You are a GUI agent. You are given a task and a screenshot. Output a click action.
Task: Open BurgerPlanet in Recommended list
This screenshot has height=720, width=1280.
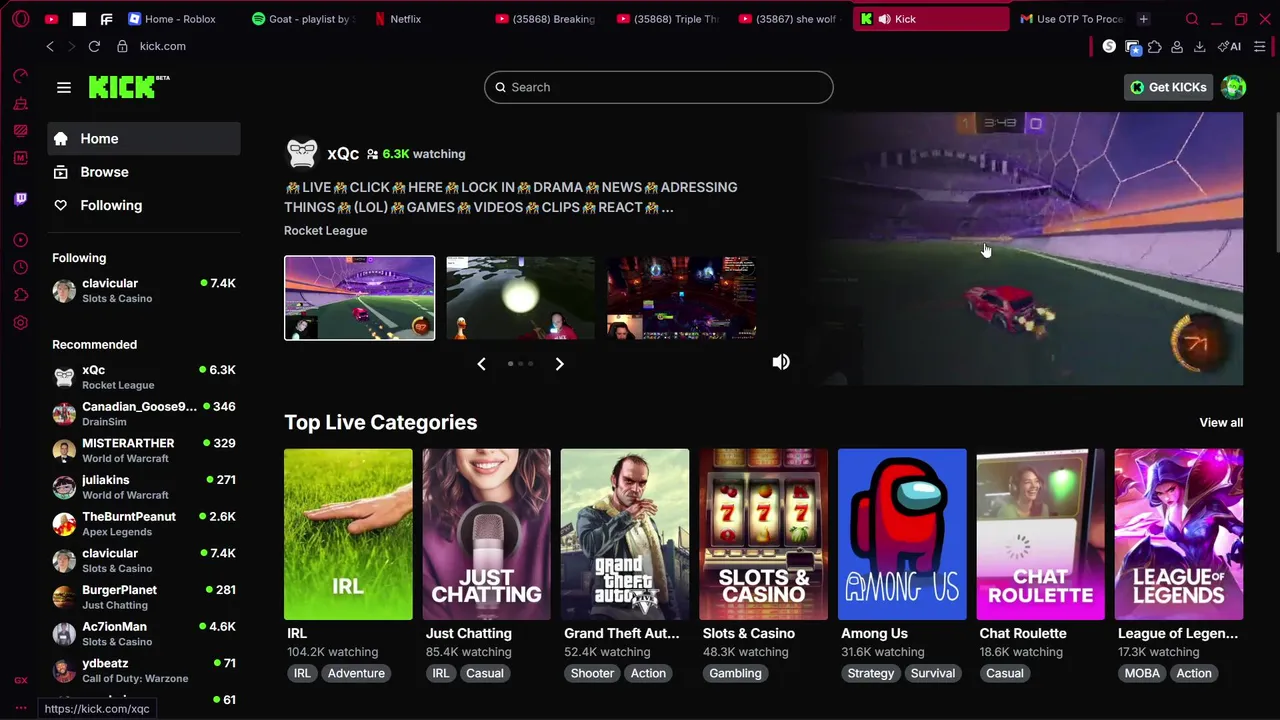click(144, 597)
